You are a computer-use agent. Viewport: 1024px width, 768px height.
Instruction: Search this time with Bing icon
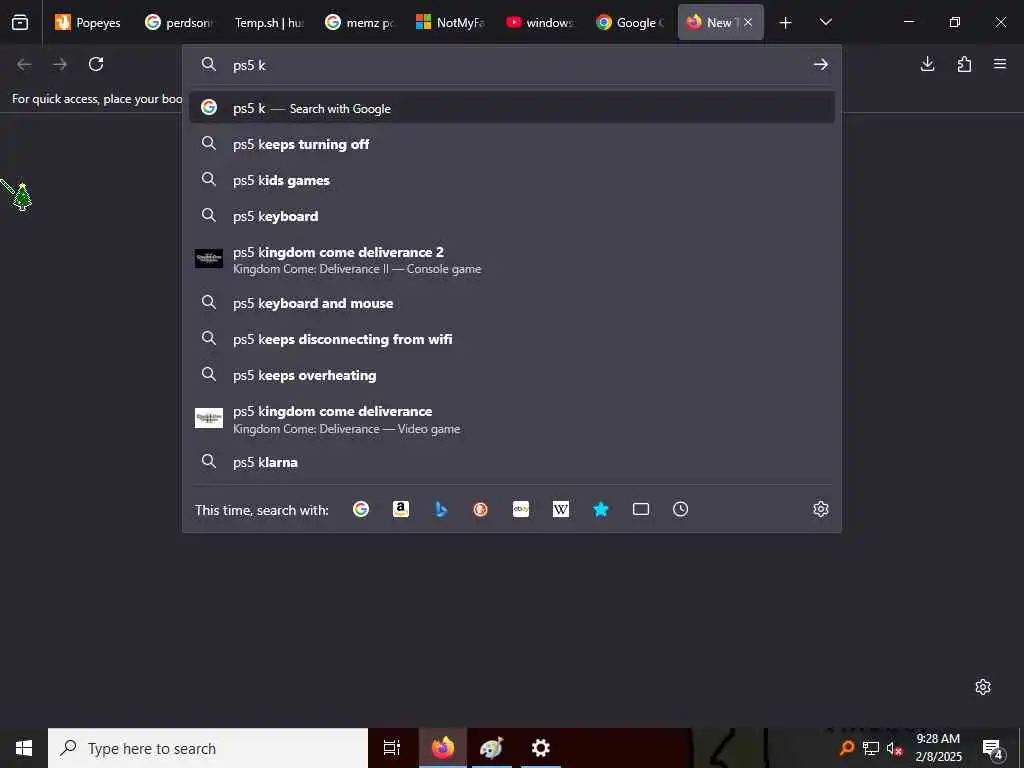coord(441,509)
